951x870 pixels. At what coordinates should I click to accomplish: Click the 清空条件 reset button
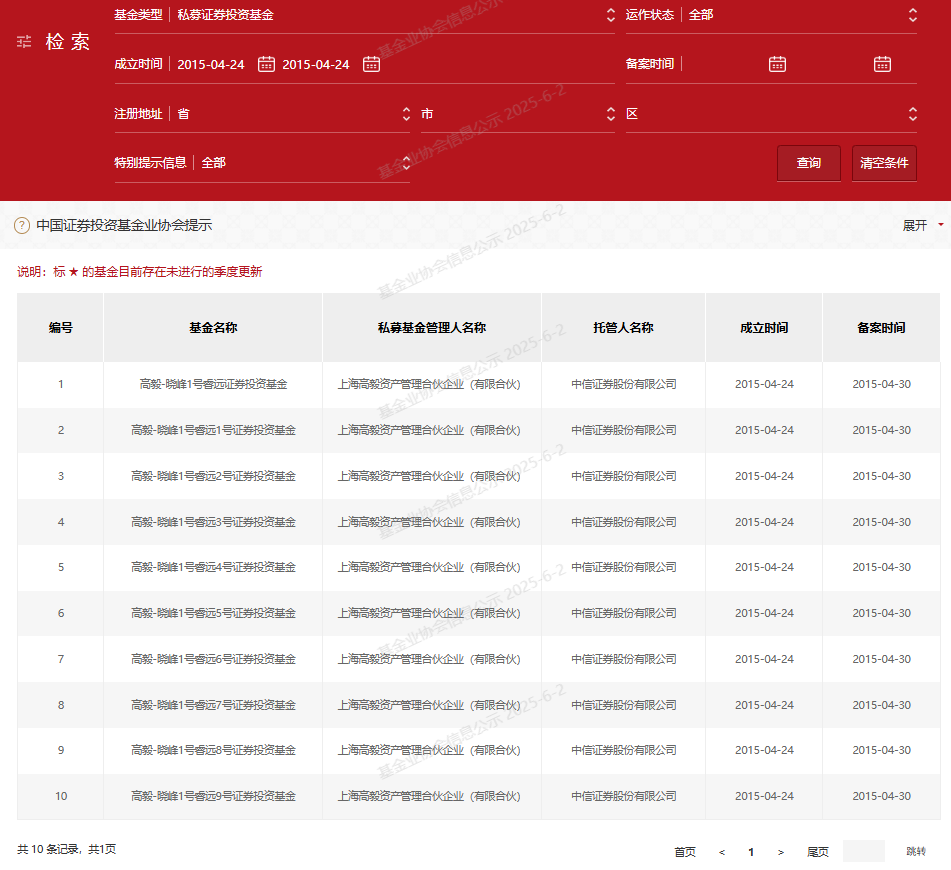tap(884, 163)
